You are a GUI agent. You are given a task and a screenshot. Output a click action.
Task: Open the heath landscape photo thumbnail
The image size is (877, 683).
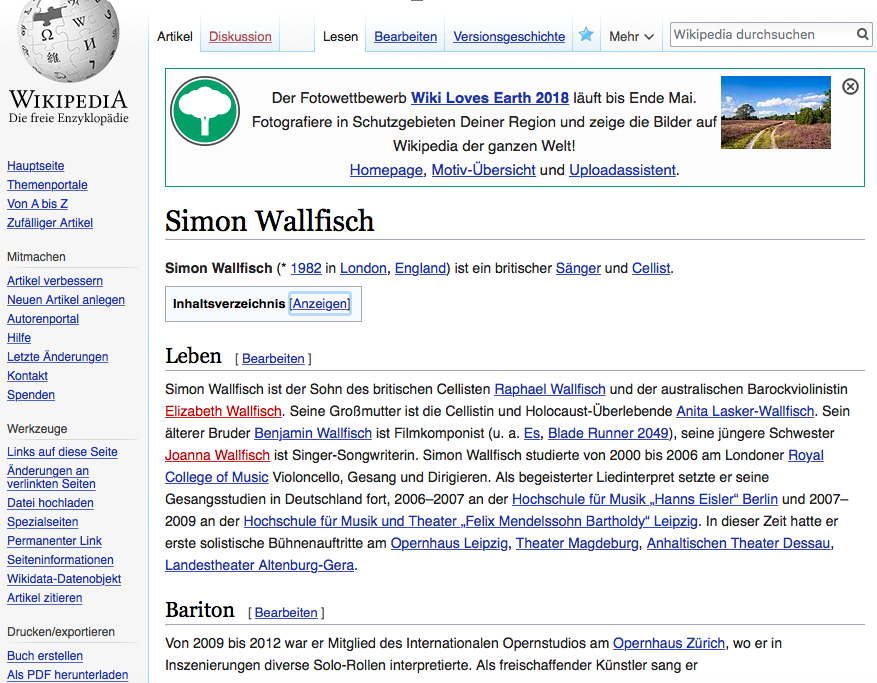tap(776, 112)
